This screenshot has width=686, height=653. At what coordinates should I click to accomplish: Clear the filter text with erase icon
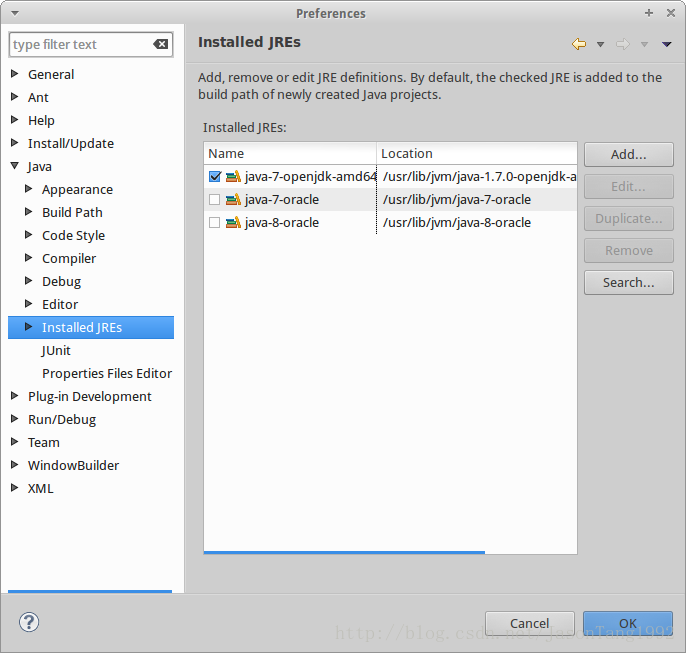point(161,44)
